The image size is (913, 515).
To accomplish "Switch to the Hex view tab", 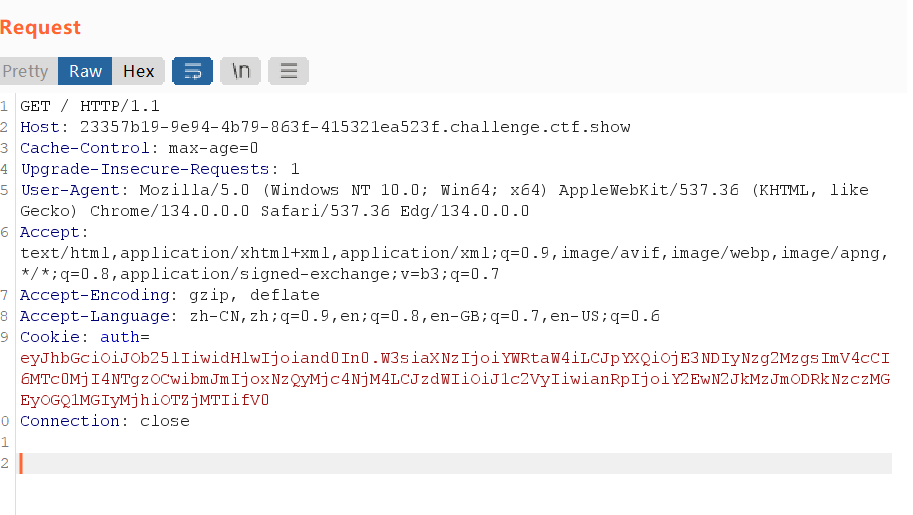I will coord(139,71).
